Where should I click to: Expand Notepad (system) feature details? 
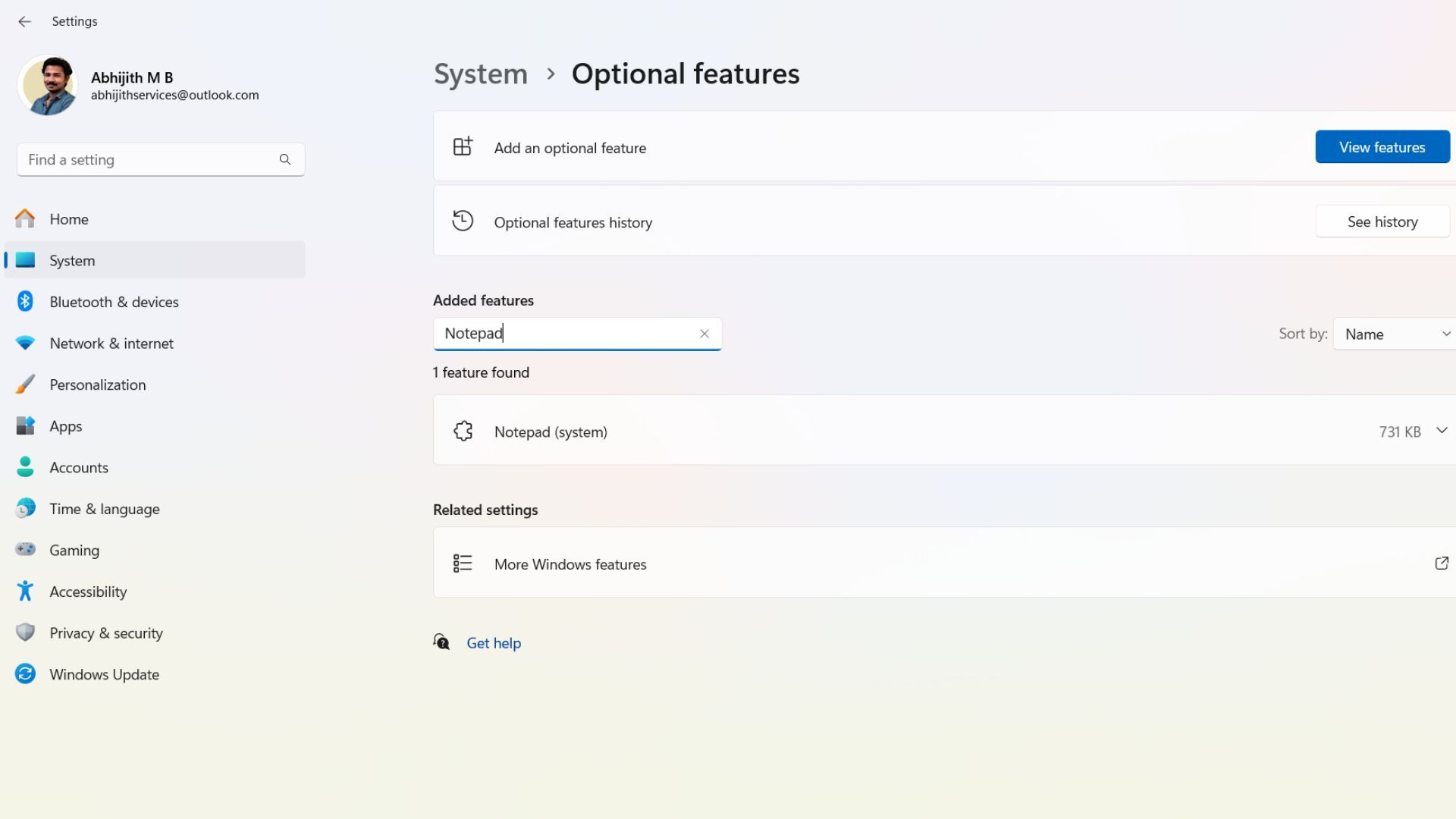point(1440,431)
